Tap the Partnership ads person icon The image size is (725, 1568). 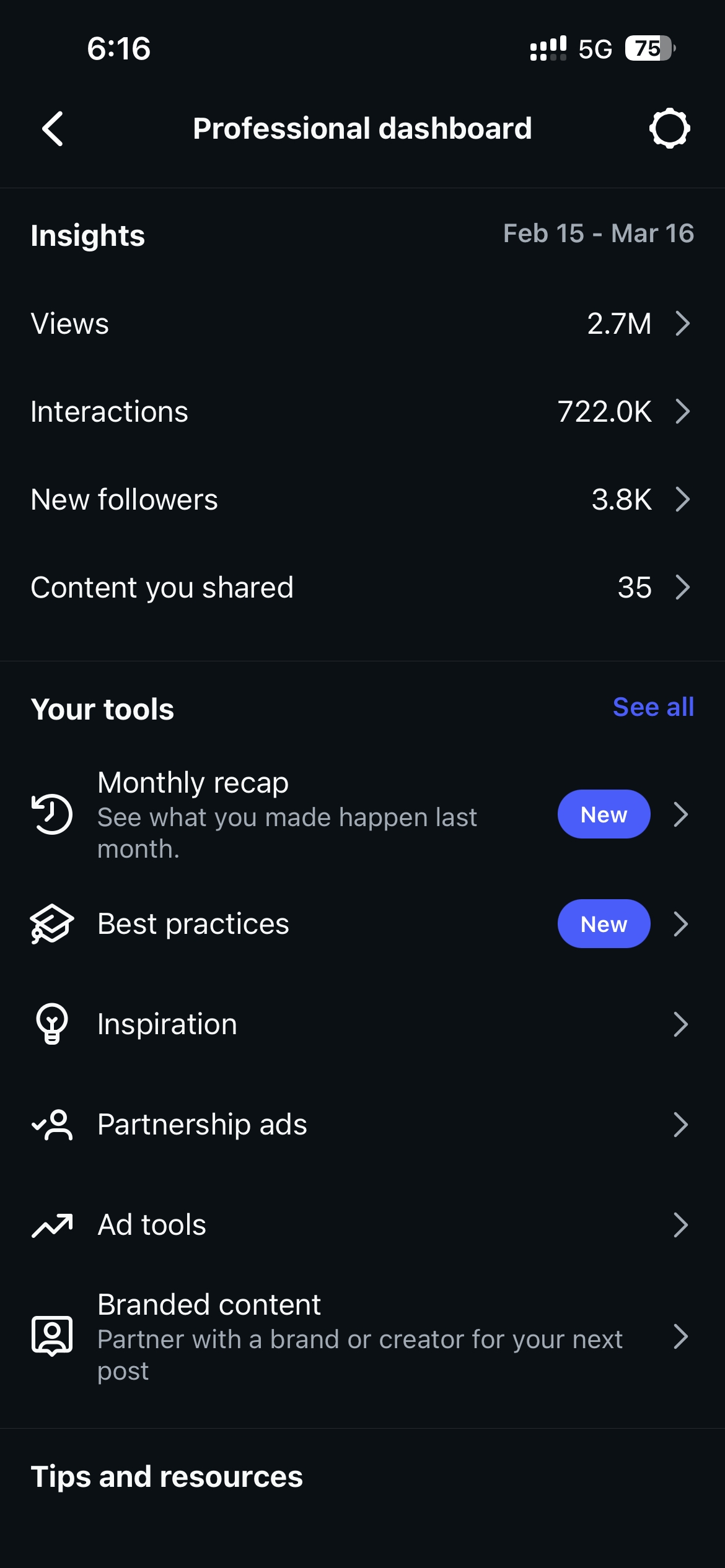[x=52, y=1125]
